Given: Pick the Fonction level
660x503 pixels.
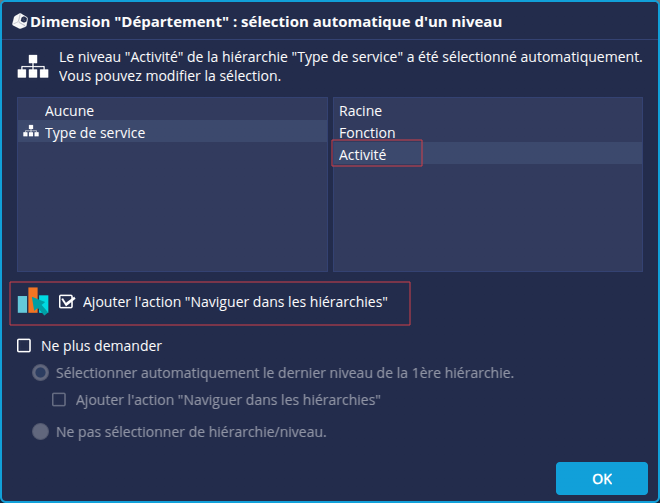Looking at the screenshot, I should [367, 133].
